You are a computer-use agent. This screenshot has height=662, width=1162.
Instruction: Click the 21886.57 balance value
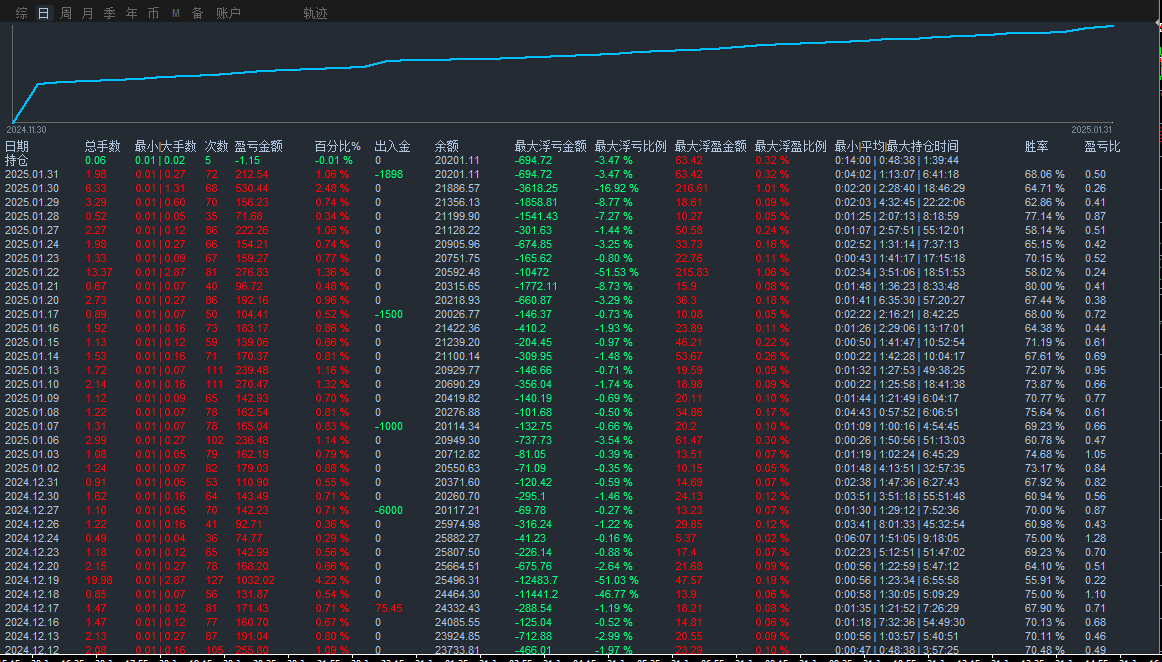457,188
